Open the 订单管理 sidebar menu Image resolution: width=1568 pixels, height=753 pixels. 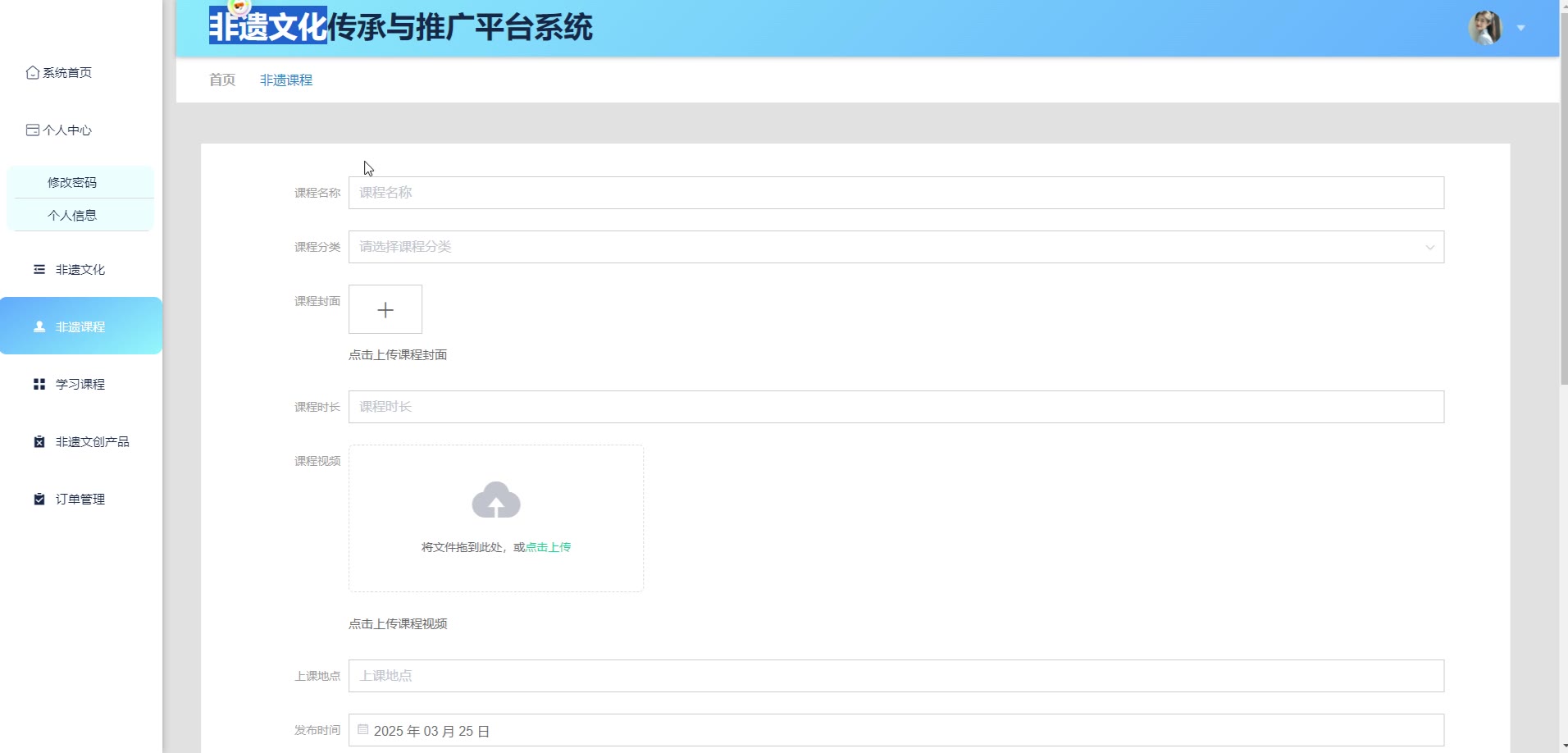[x=81, y=500]
